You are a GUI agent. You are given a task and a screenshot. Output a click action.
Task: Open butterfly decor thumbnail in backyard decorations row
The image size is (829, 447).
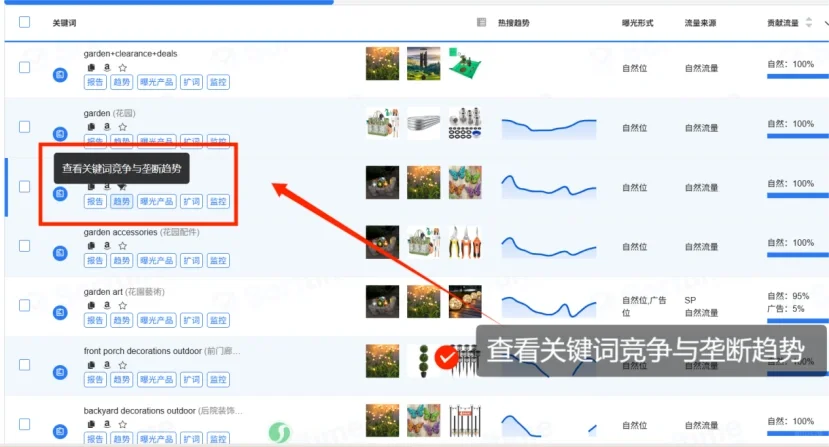[x=423, y=420]
